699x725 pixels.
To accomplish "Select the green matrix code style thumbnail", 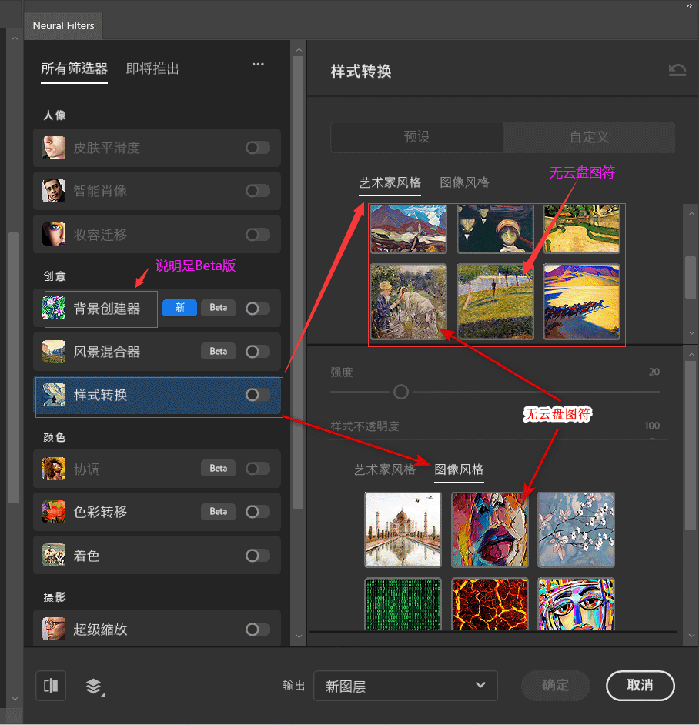I will point(403,603).
